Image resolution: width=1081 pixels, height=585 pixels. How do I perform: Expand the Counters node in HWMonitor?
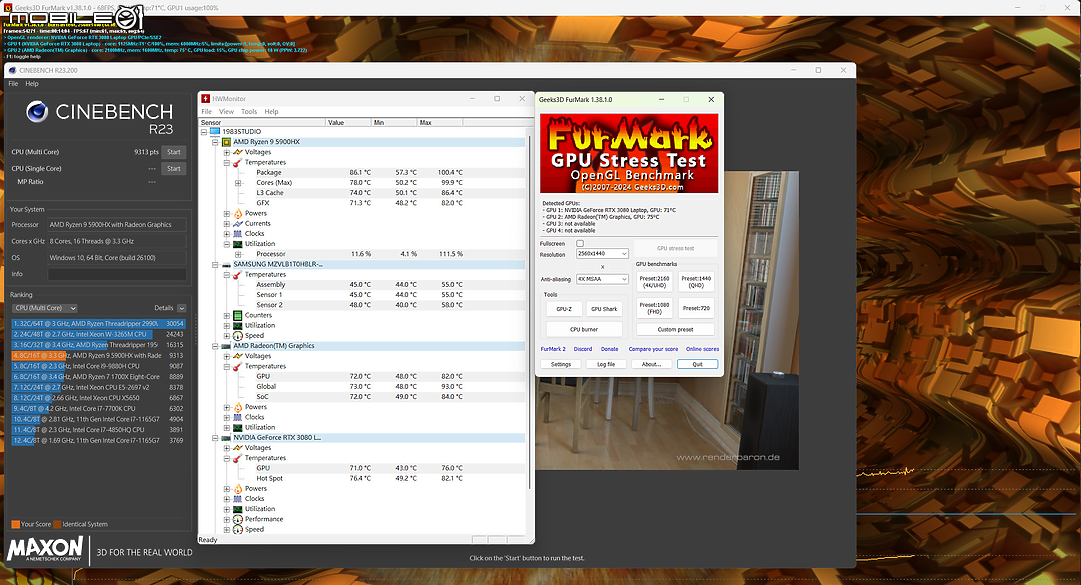point(227,316)
